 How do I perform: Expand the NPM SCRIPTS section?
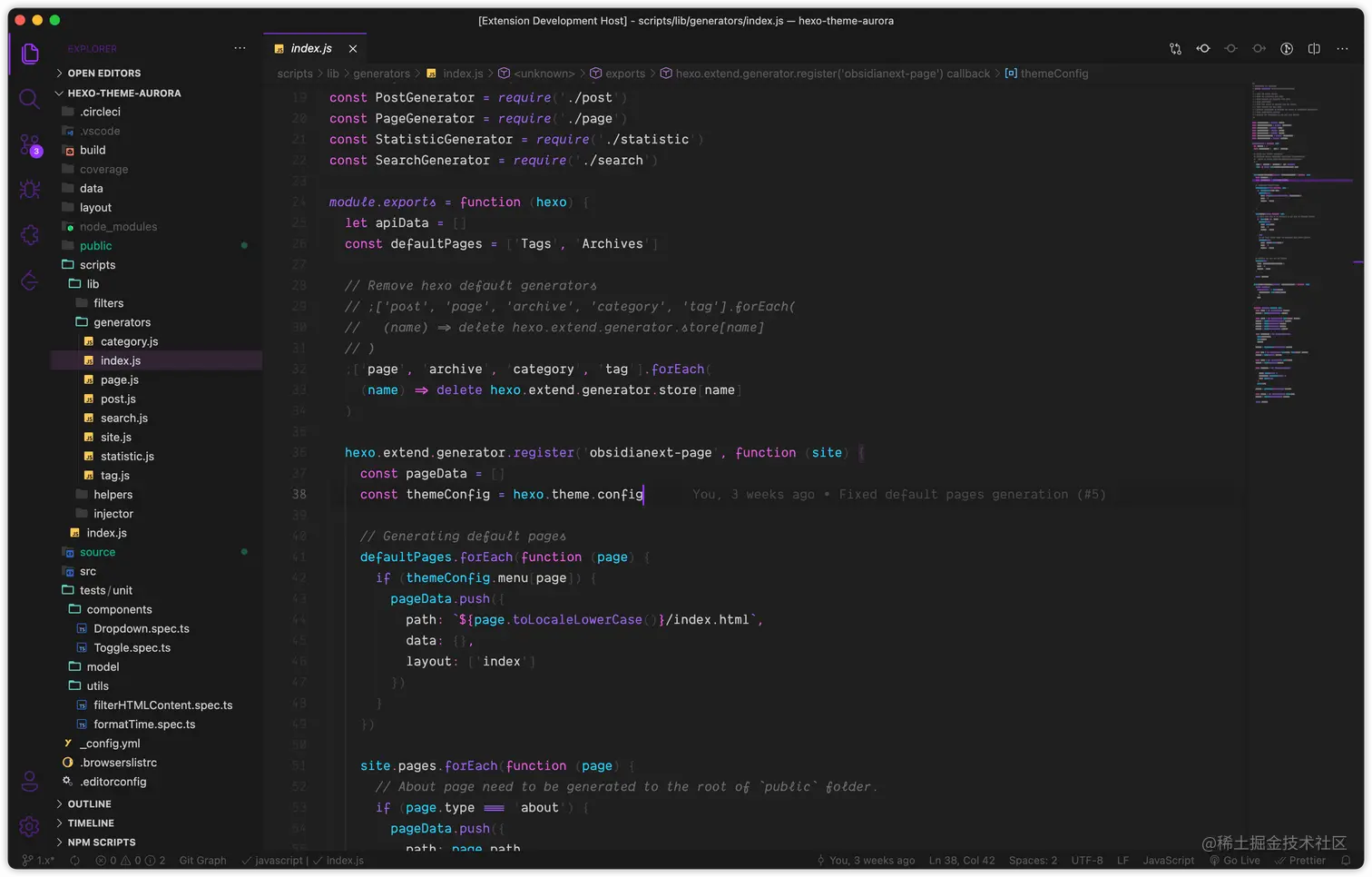(x=101, y=843)
